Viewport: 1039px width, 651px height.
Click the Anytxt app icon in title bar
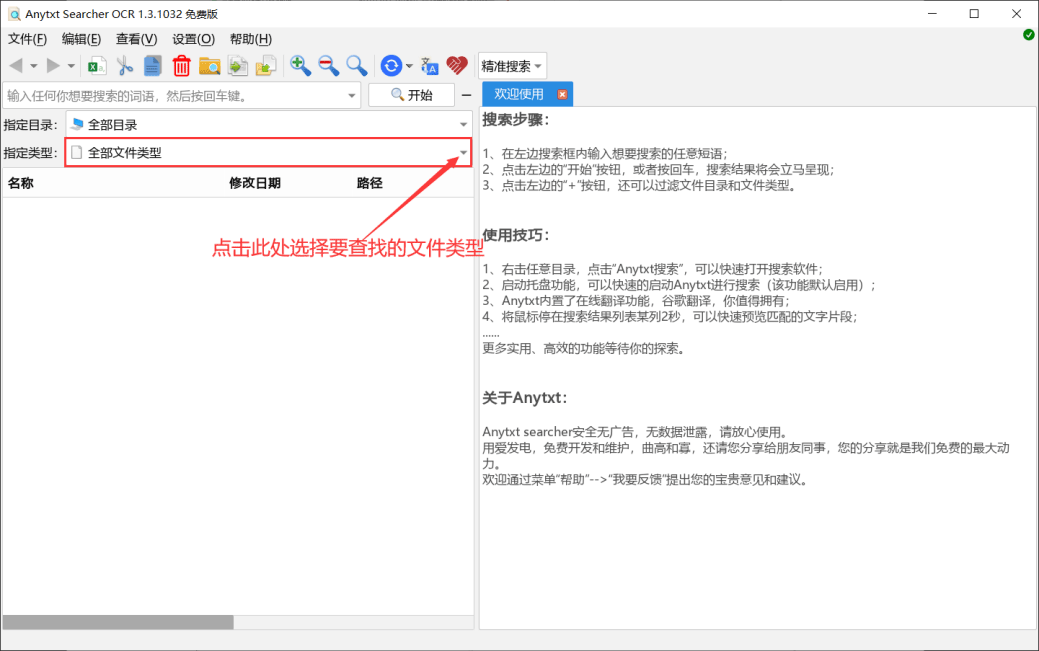pos(13,14)
